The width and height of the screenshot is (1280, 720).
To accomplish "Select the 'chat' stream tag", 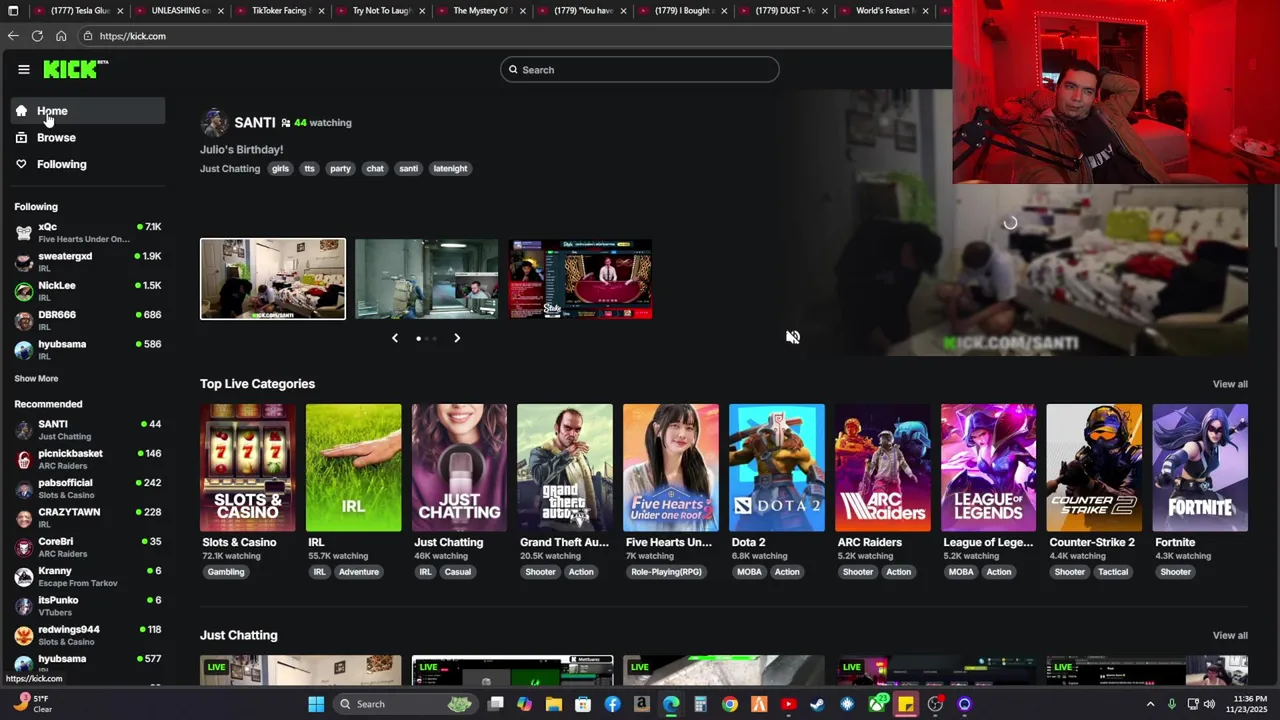I will [x=375, y=168].
